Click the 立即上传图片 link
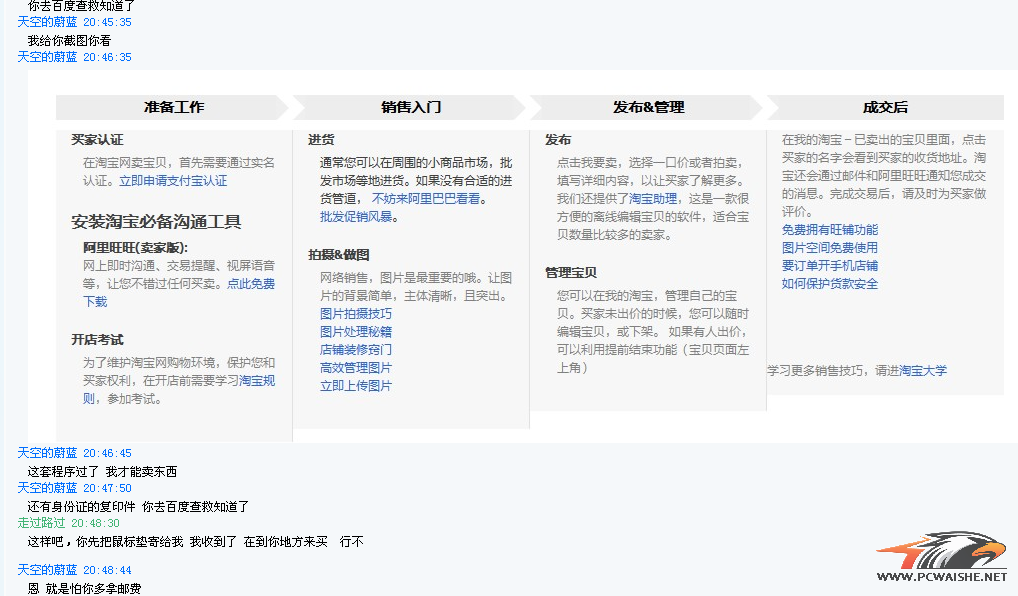 click(356, 386)
